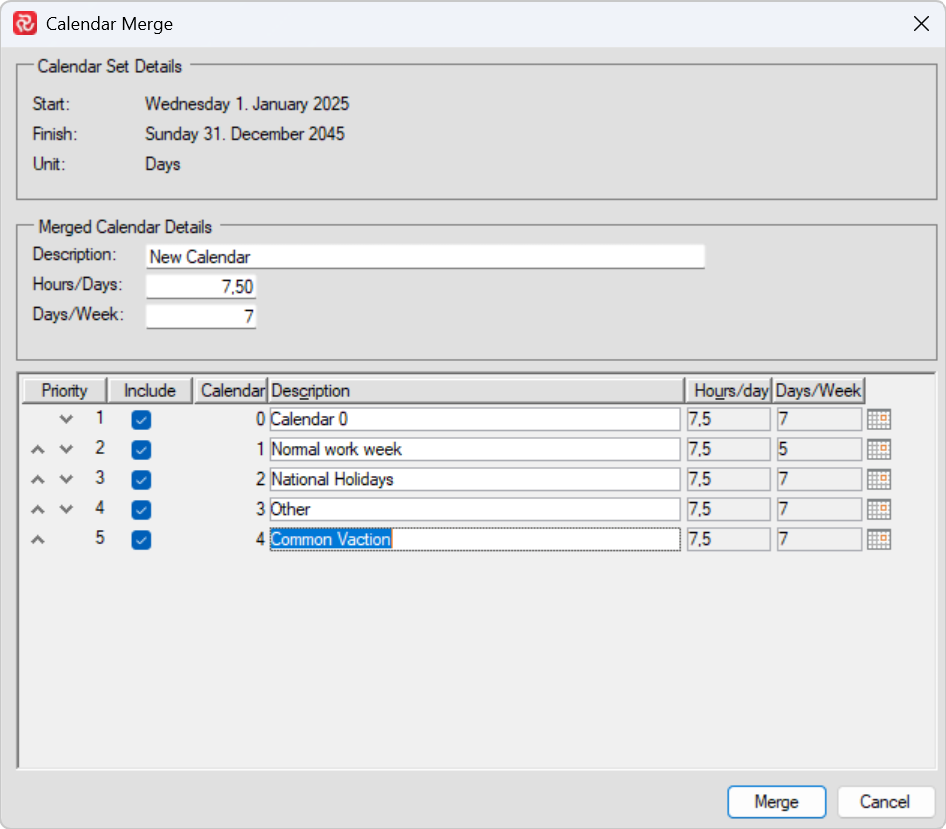Image resolution: width=946 pixels, height=829 pixels.
Task: Click the down chevron beside the Other row
Action: pyautogui.click(x=65, y=509)
